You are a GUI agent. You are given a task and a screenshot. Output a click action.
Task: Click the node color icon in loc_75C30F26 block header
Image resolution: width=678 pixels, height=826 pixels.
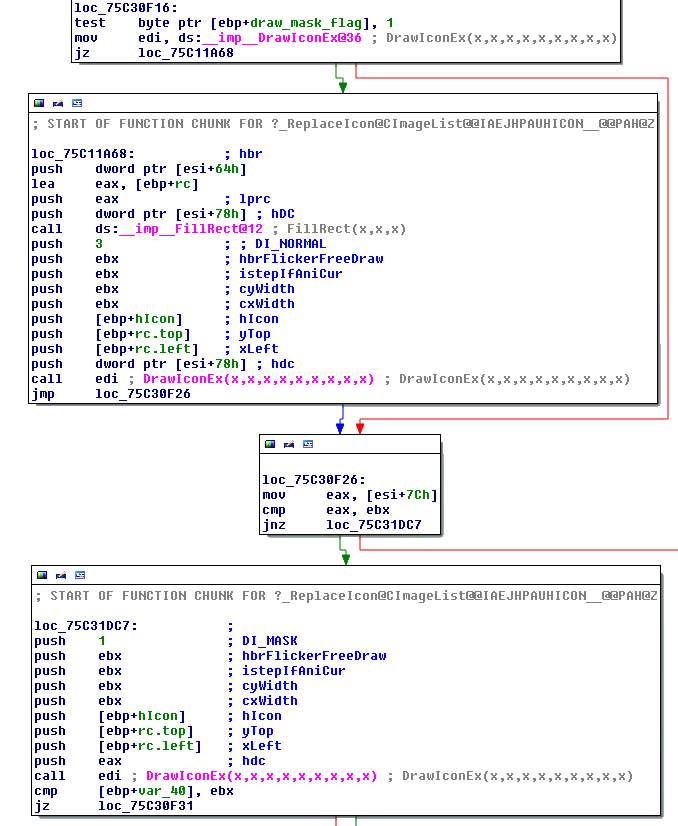tap(270, 444)
